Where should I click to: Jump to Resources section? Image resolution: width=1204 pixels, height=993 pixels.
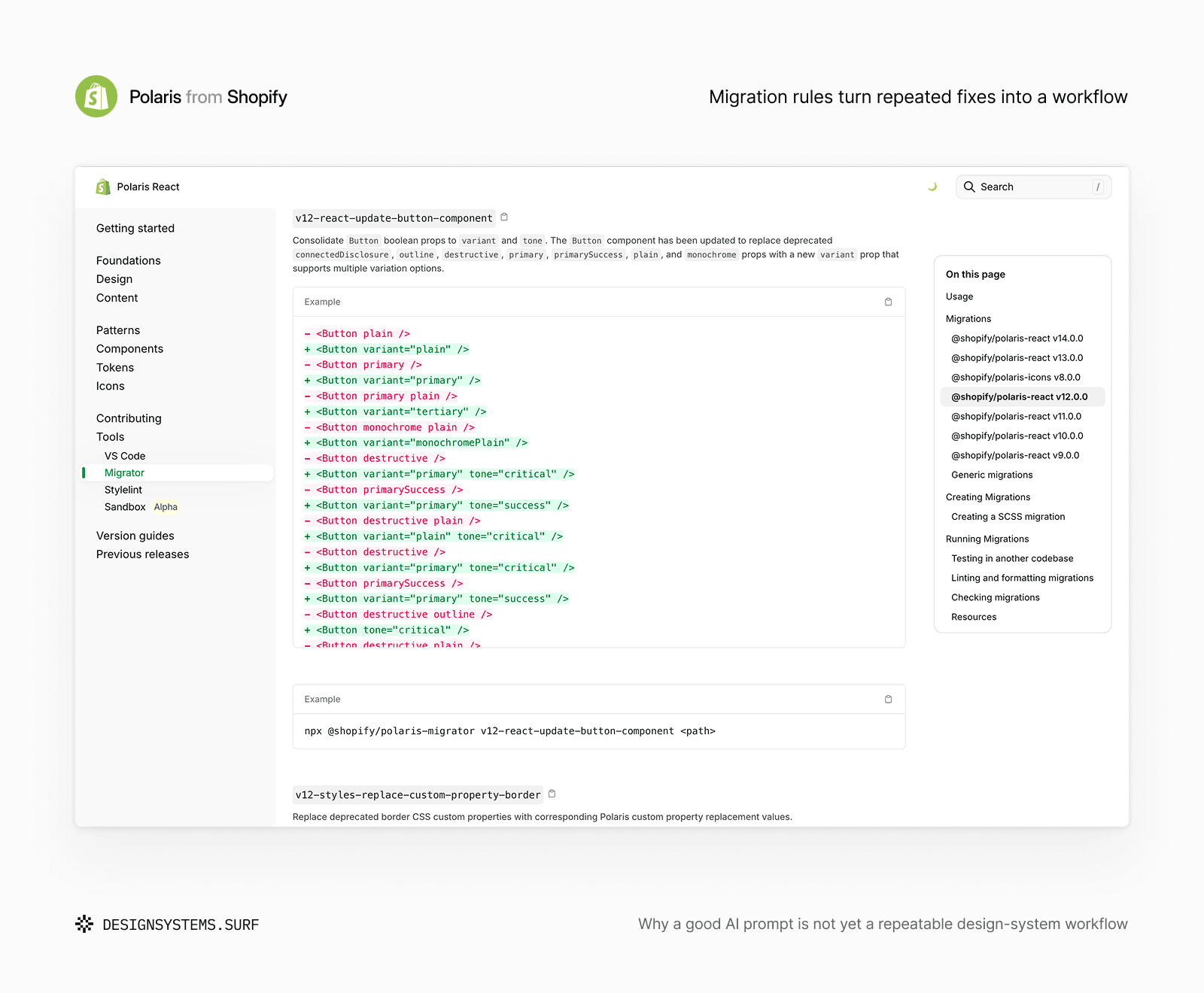974,617
